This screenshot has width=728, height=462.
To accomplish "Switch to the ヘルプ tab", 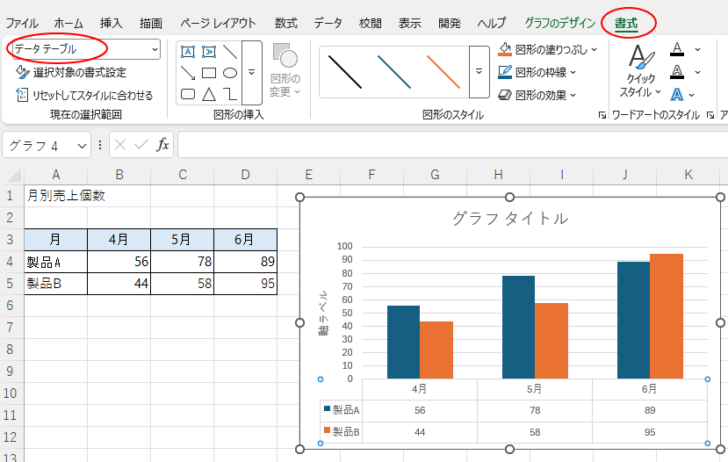I will pos(492,23).
